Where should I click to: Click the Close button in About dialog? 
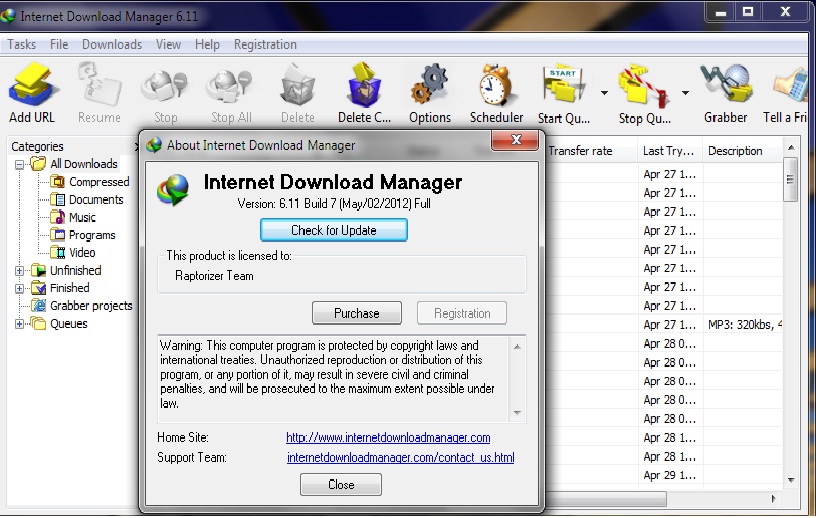[x=341, y=484]
